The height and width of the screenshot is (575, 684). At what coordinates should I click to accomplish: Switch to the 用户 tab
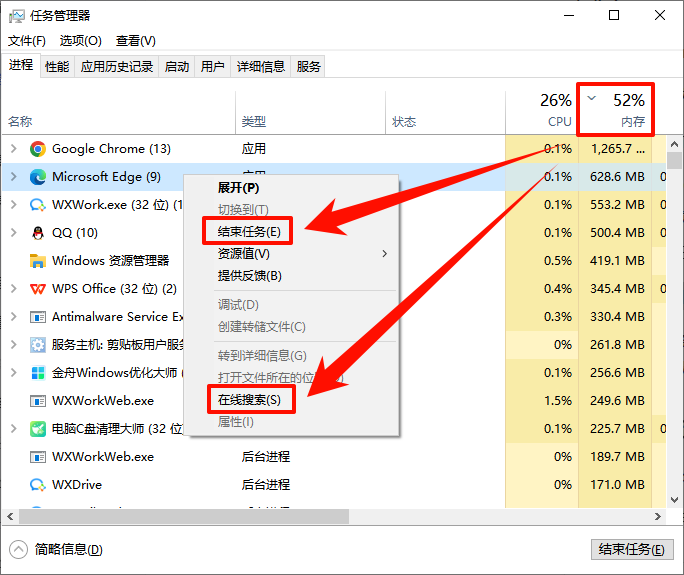click(x=212, y=67)
